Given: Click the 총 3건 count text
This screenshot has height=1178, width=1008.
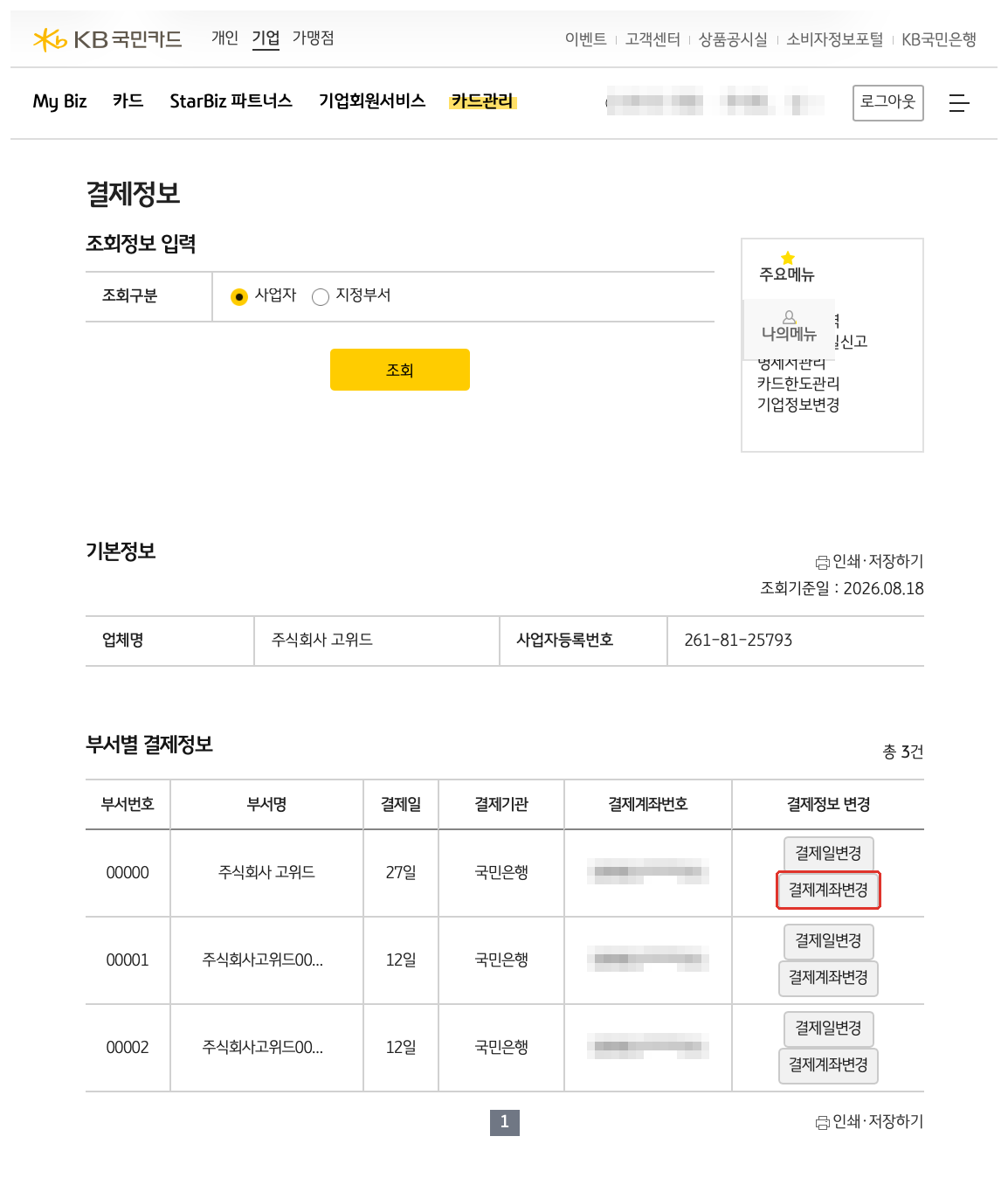Looking at the screenshot, I should click(903, 752).
